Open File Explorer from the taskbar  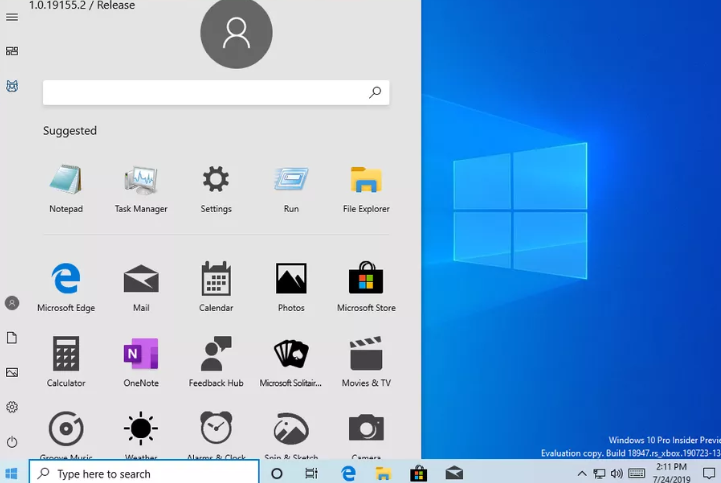click(x=383, y=473)
